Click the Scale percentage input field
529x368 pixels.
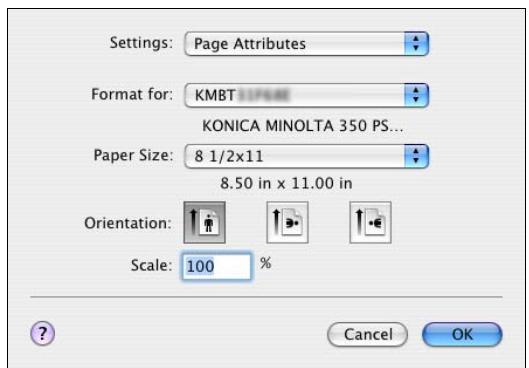tap(217, 266)
